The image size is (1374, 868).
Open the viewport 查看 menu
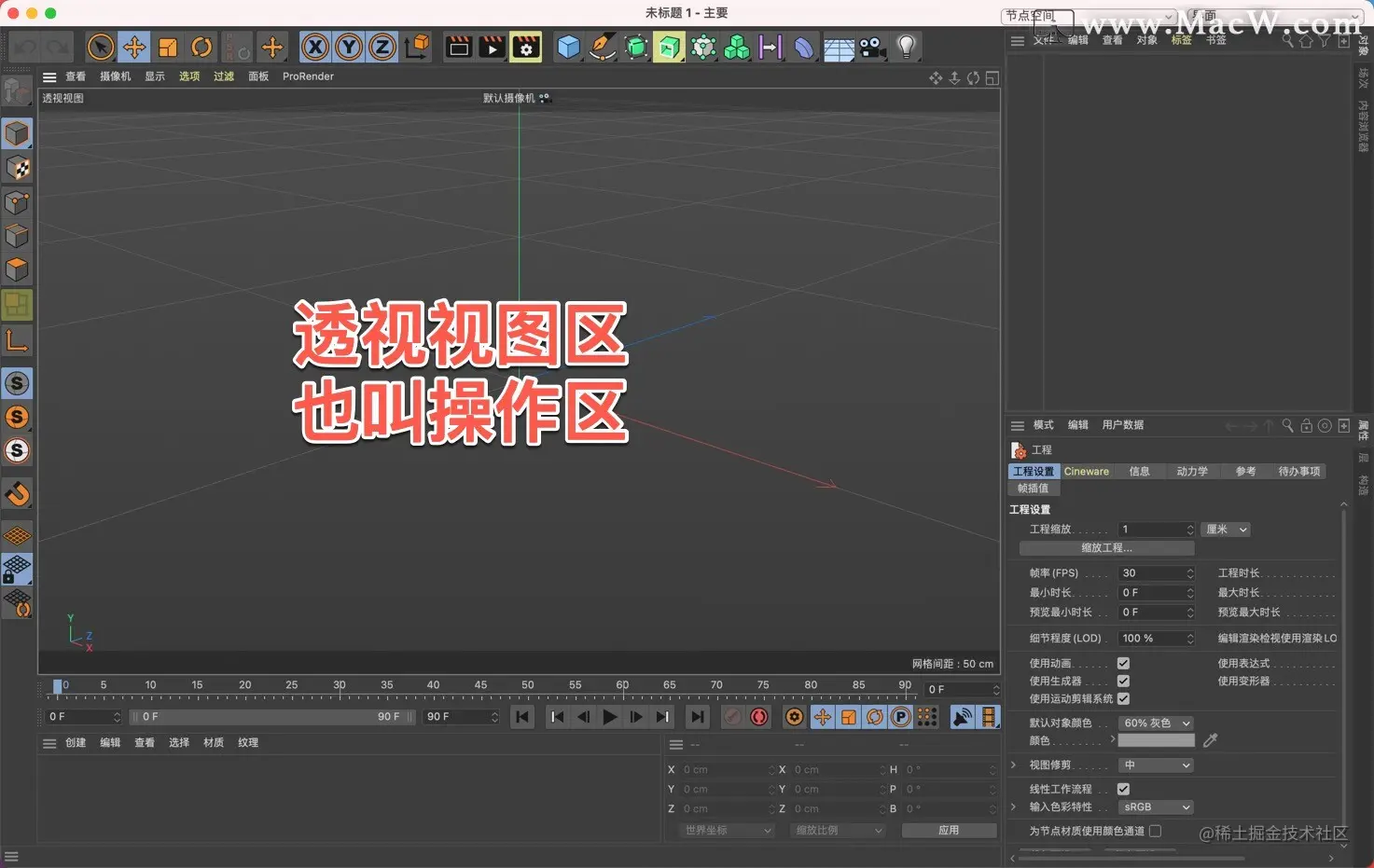pyautogui.click(x=76, y=76)
